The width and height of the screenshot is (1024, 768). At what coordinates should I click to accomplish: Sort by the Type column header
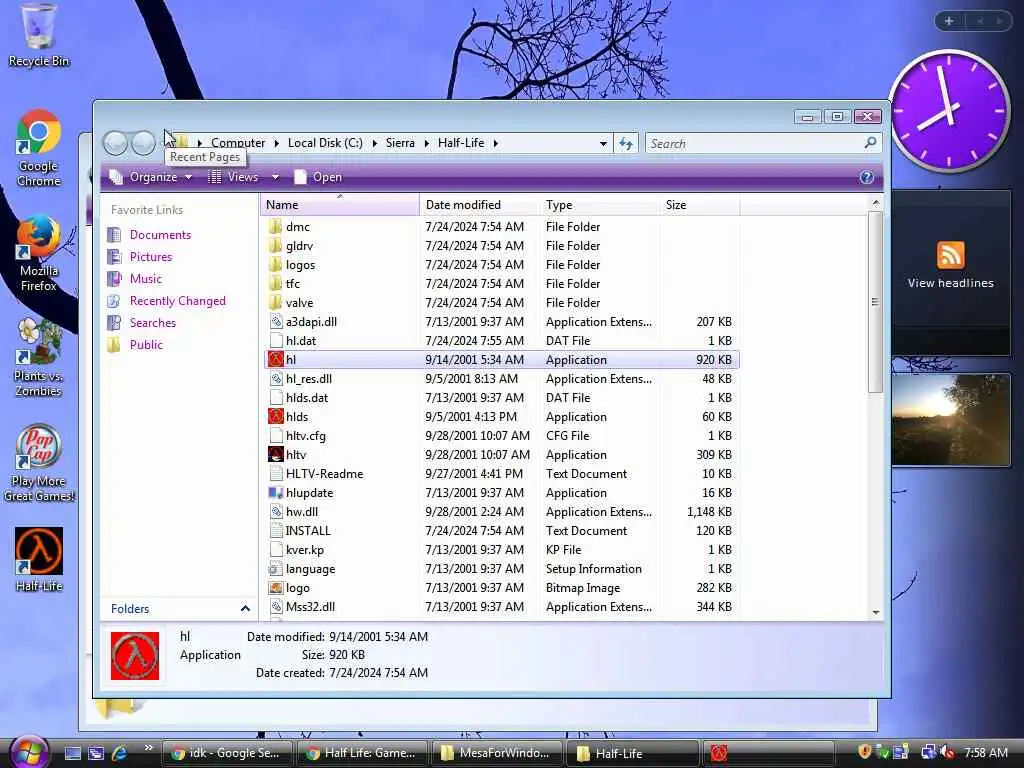click(600, 204)
